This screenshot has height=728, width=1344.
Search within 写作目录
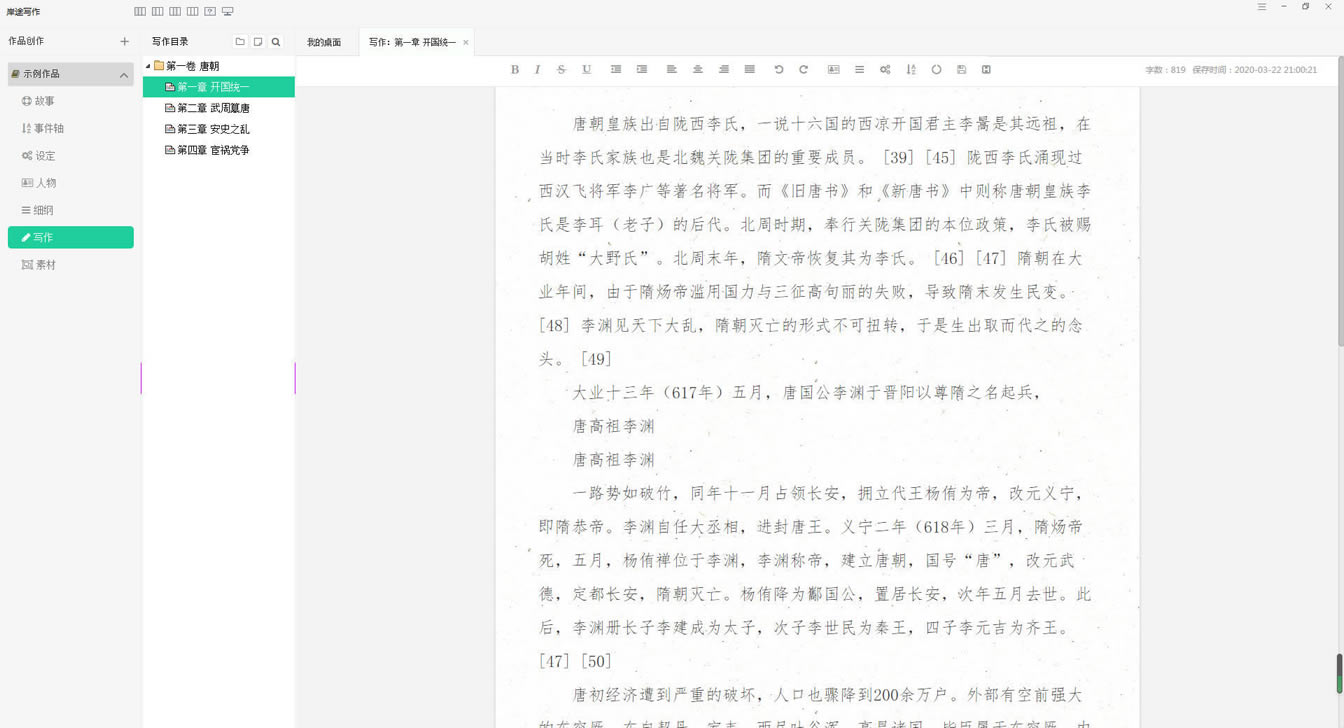point(276,42)
